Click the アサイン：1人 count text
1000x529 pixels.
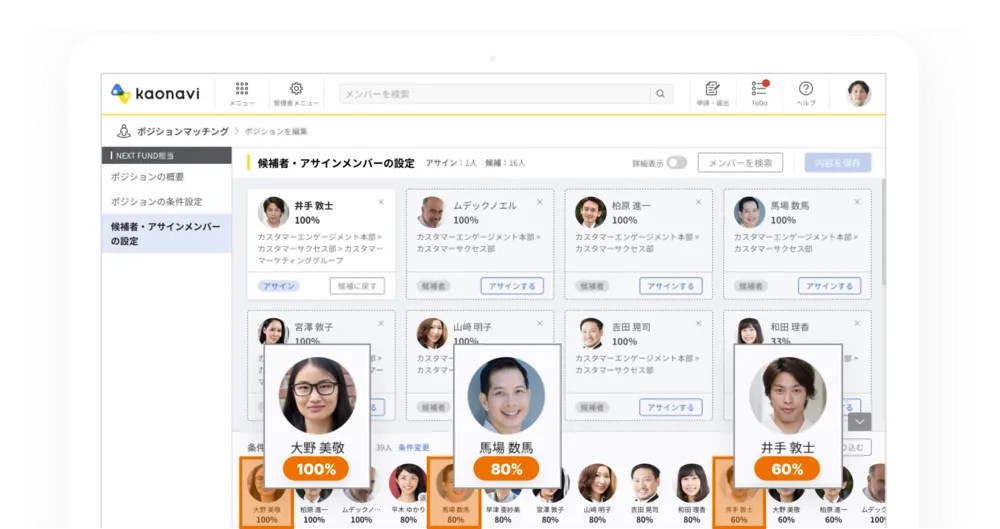452,163
